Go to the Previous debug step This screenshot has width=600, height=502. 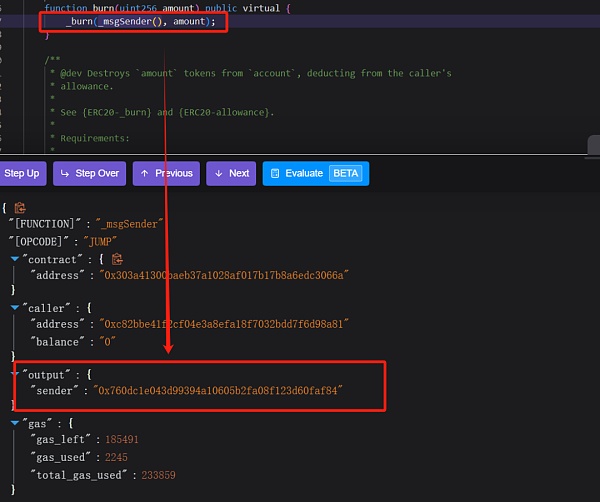(x=165, y=173)
